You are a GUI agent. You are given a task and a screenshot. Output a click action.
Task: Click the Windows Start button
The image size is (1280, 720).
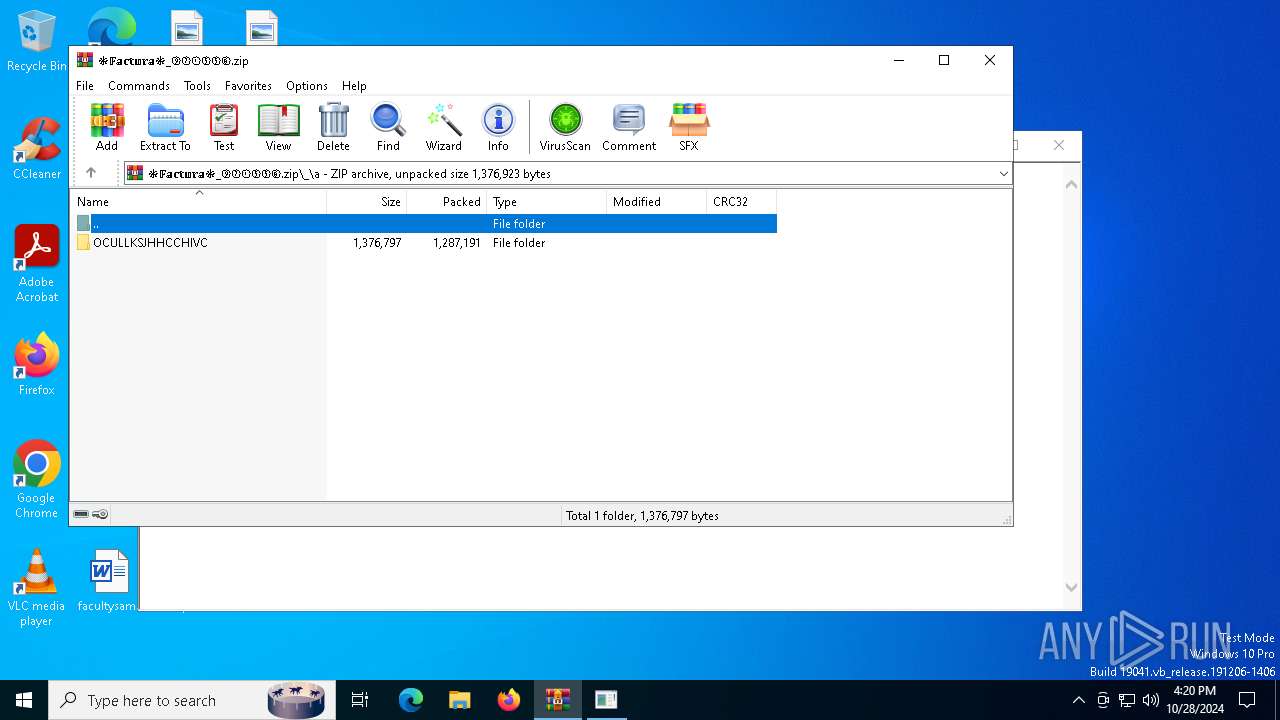24,700
